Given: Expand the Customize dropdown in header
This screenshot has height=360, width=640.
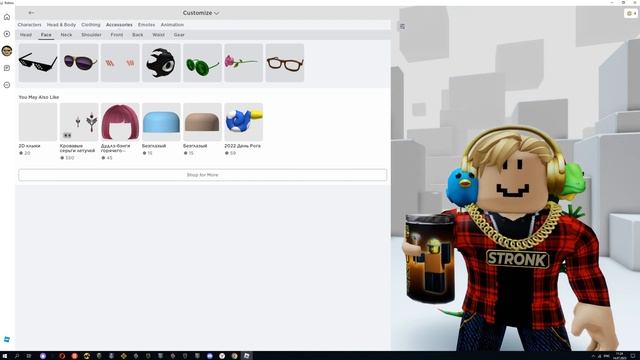Looking at the screenshot, I should click(201, 13).
